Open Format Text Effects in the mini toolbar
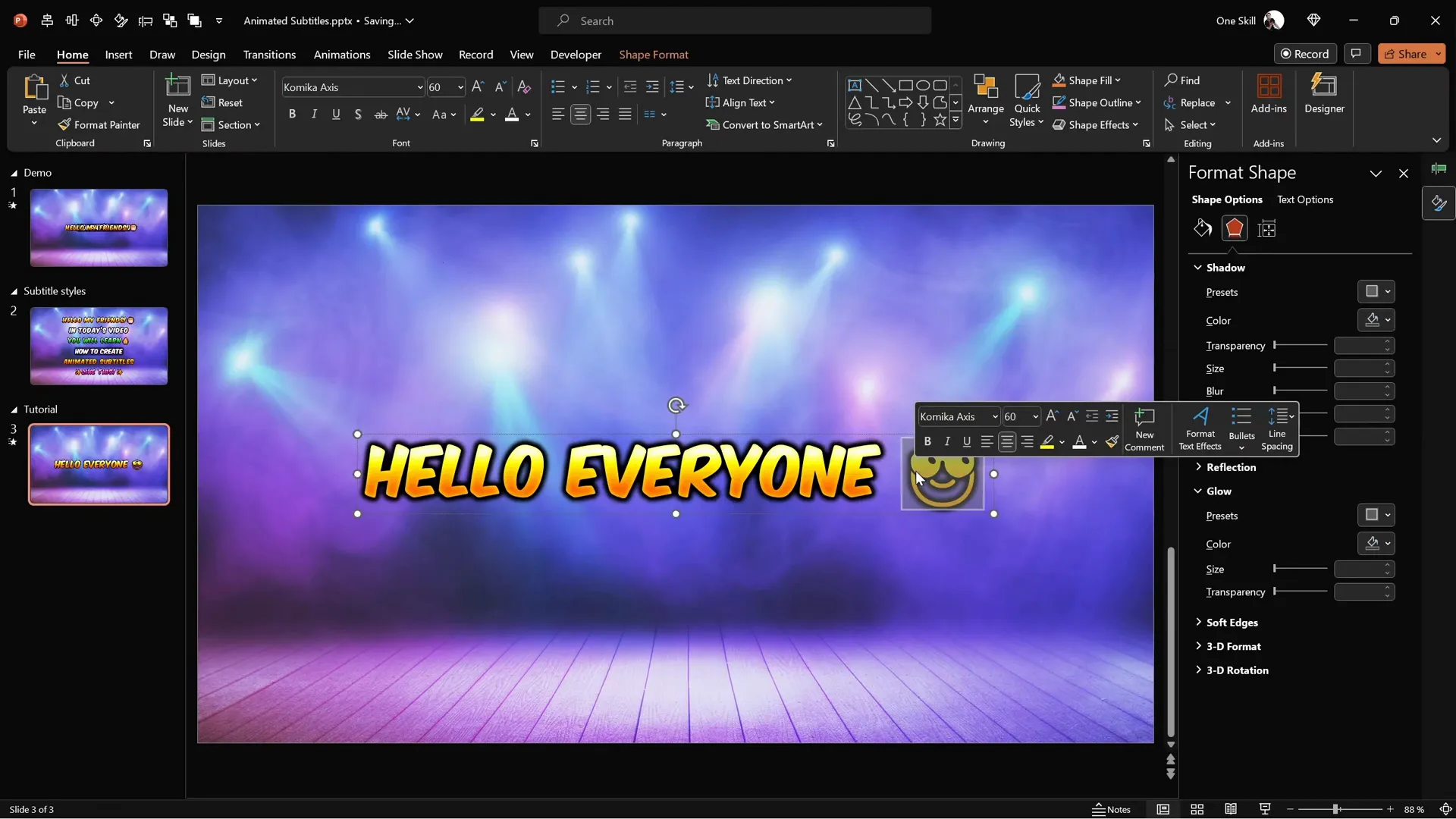The width and height of the screenshot is (1456, 819). (1200, 429)
